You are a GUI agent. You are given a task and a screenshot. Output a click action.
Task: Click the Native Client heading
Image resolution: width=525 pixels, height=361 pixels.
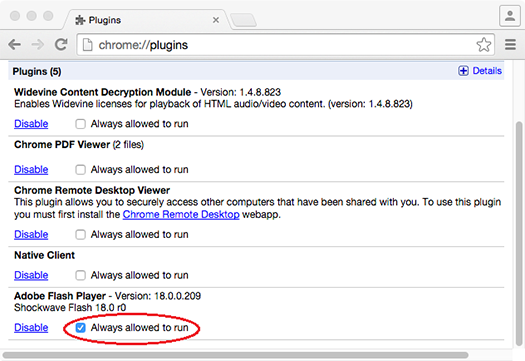[45, 255]
